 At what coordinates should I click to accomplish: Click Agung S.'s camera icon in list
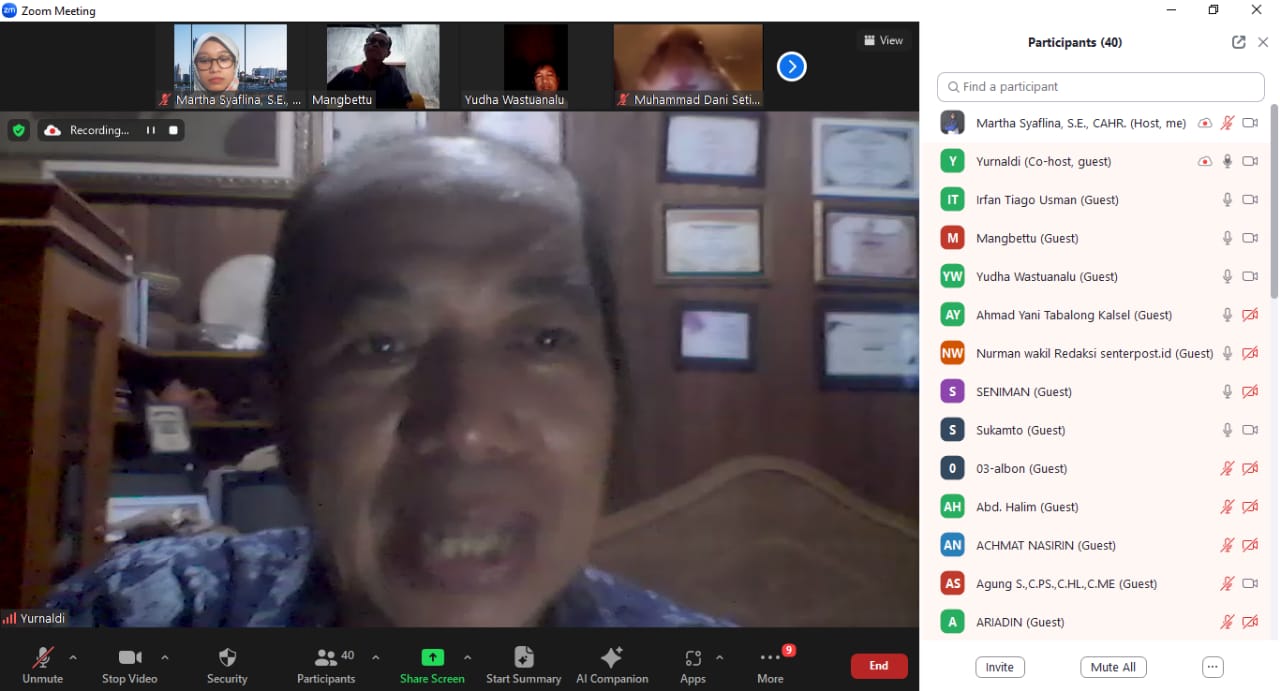pyautogui.click(x=1250, y=583)
